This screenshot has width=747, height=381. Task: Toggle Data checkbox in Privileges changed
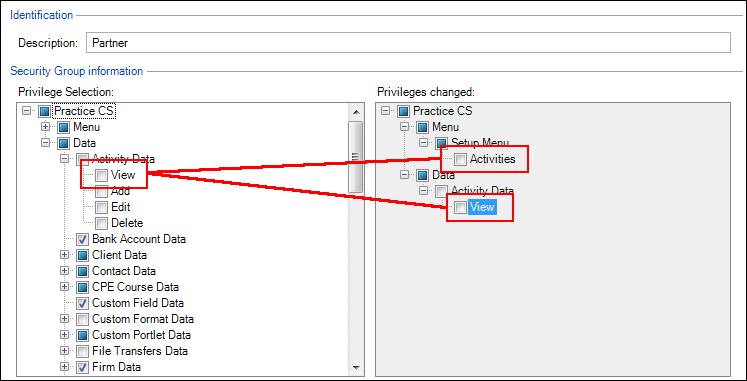coord(423,175)
